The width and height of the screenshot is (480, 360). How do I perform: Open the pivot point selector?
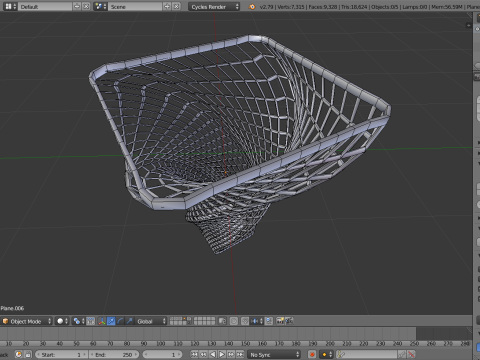(79, 321)
